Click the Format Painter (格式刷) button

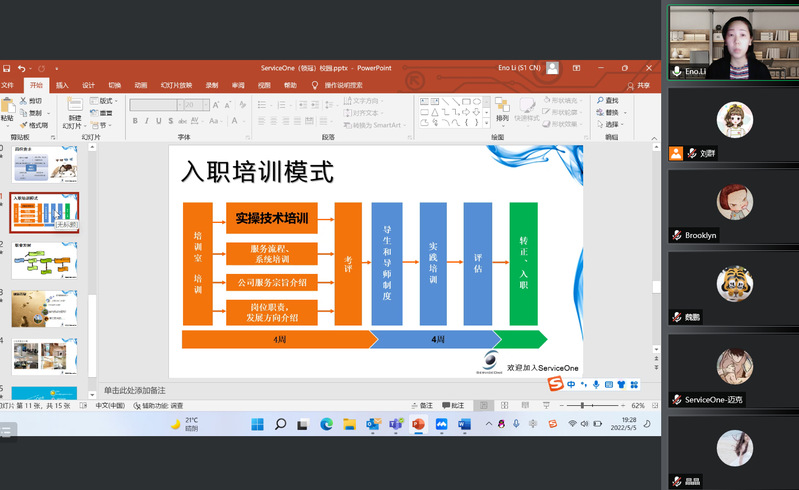[34, 125]
